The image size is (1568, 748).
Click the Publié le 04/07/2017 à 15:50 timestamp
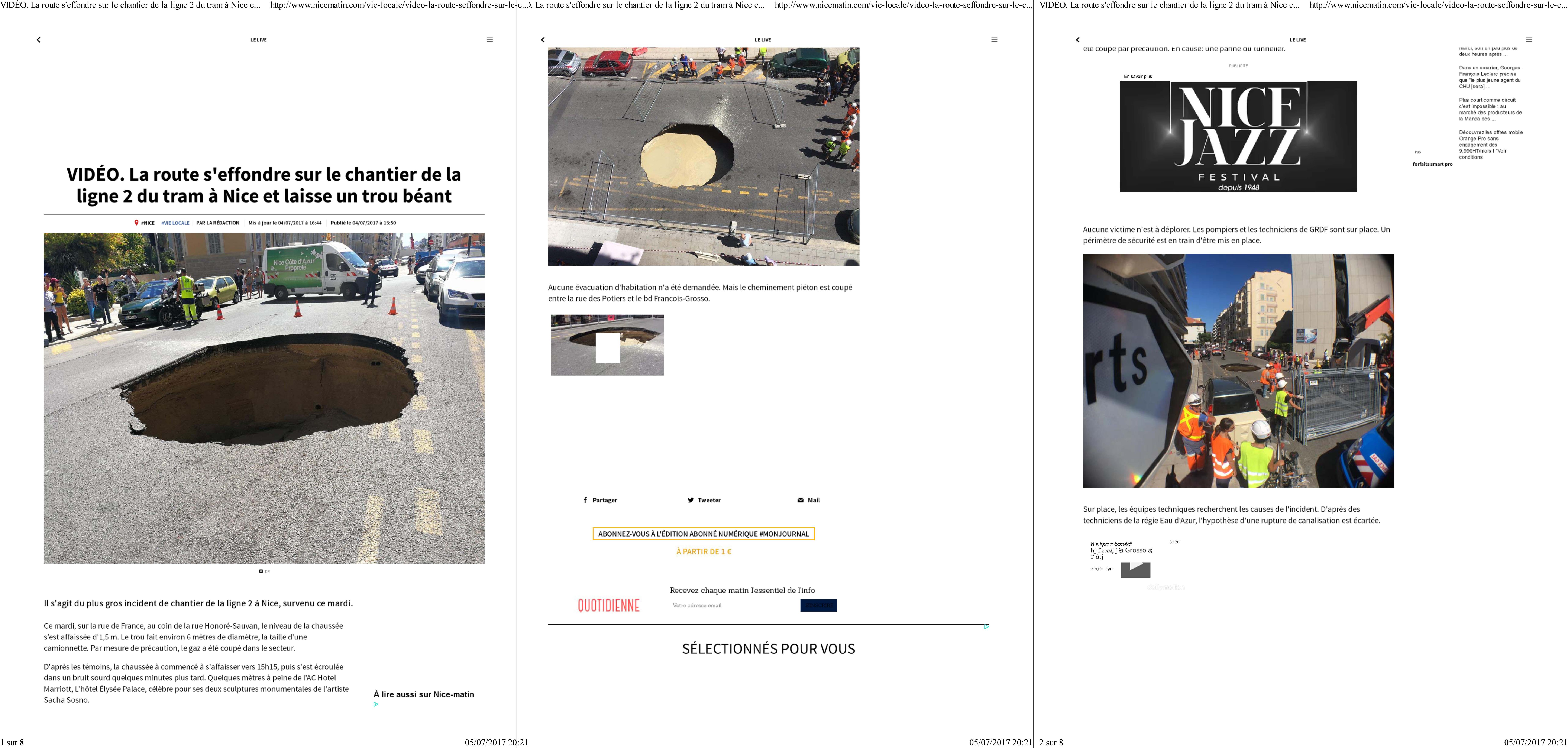tap(363, 223)
